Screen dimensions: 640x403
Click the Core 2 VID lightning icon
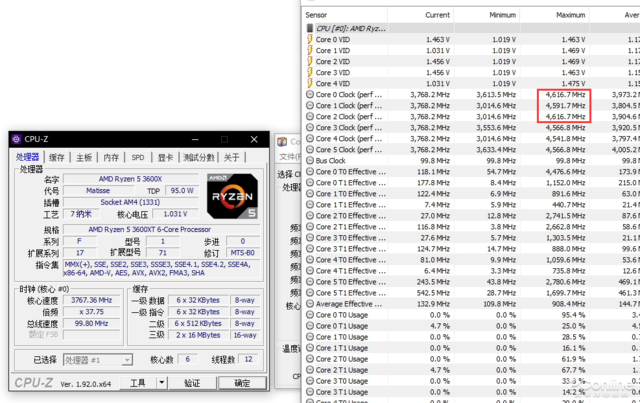pyautogui.click(x=310, y=61)
